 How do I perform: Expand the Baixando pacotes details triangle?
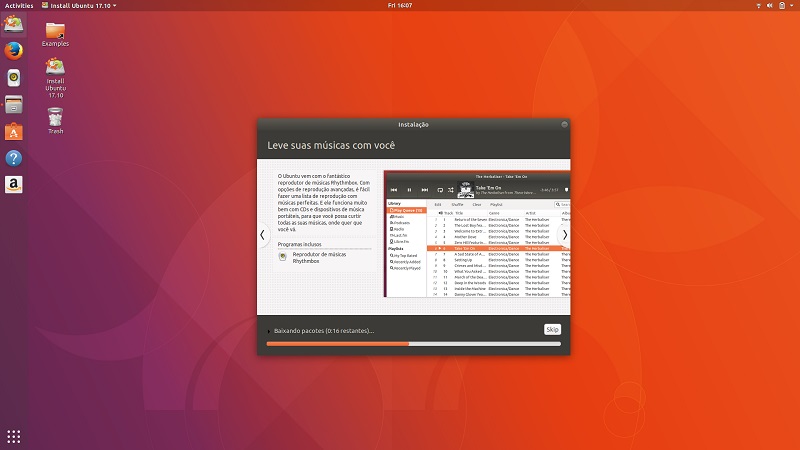269,331
